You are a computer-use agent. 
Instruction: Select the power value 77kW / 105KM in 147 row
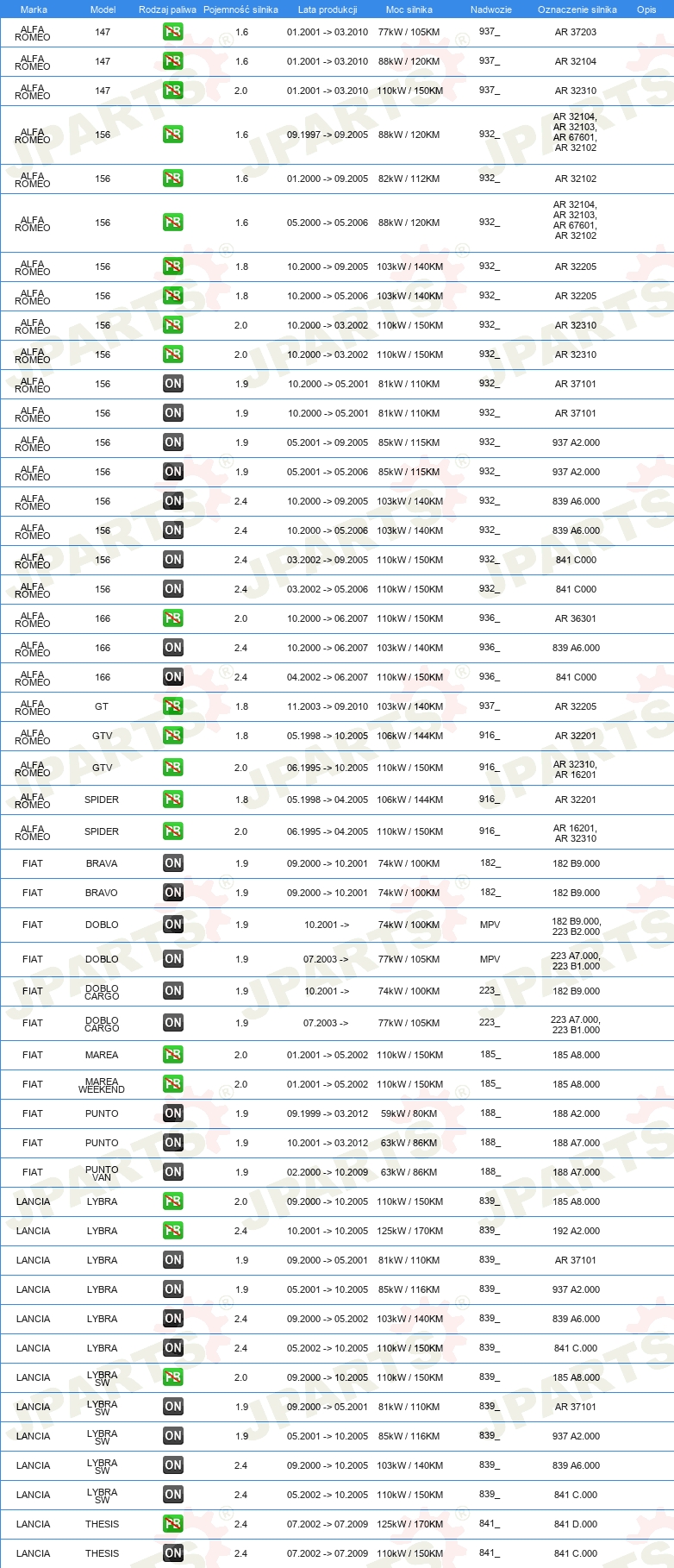point(409,32)
